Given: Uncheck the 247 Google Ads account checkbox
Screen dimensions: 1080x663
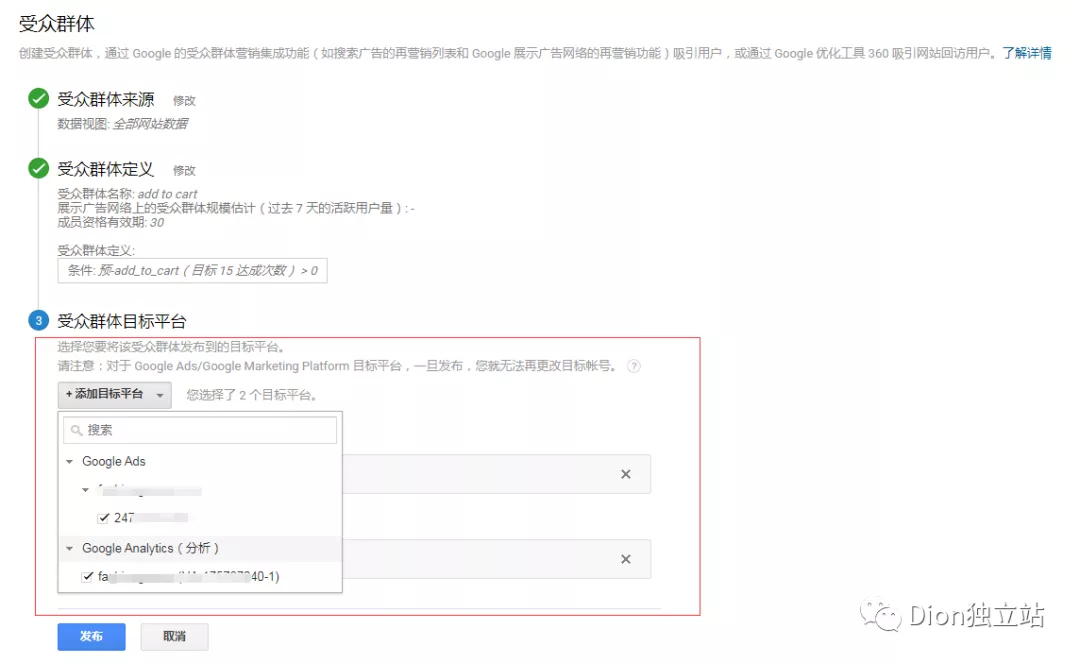Looking at the screenshot, I should [104, 518].
